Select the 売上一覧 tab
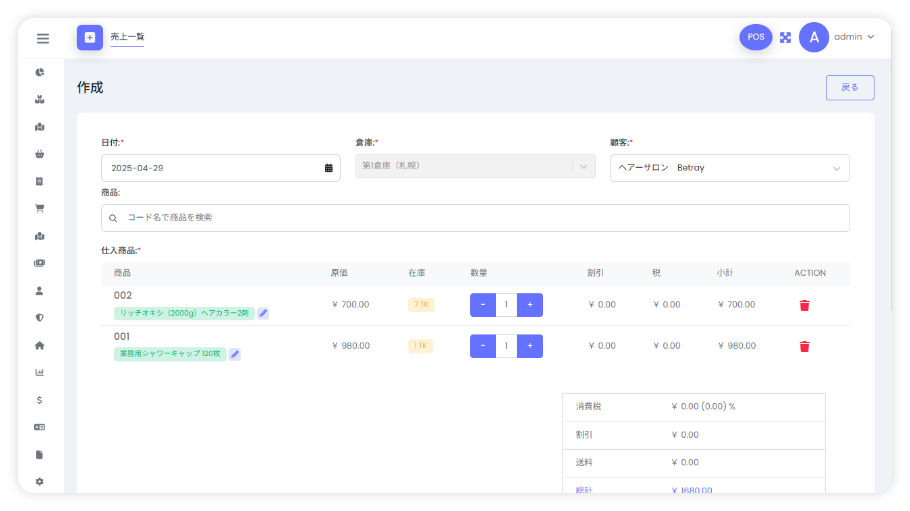Screen dimensions: 910x511 [x=127, y=37]
